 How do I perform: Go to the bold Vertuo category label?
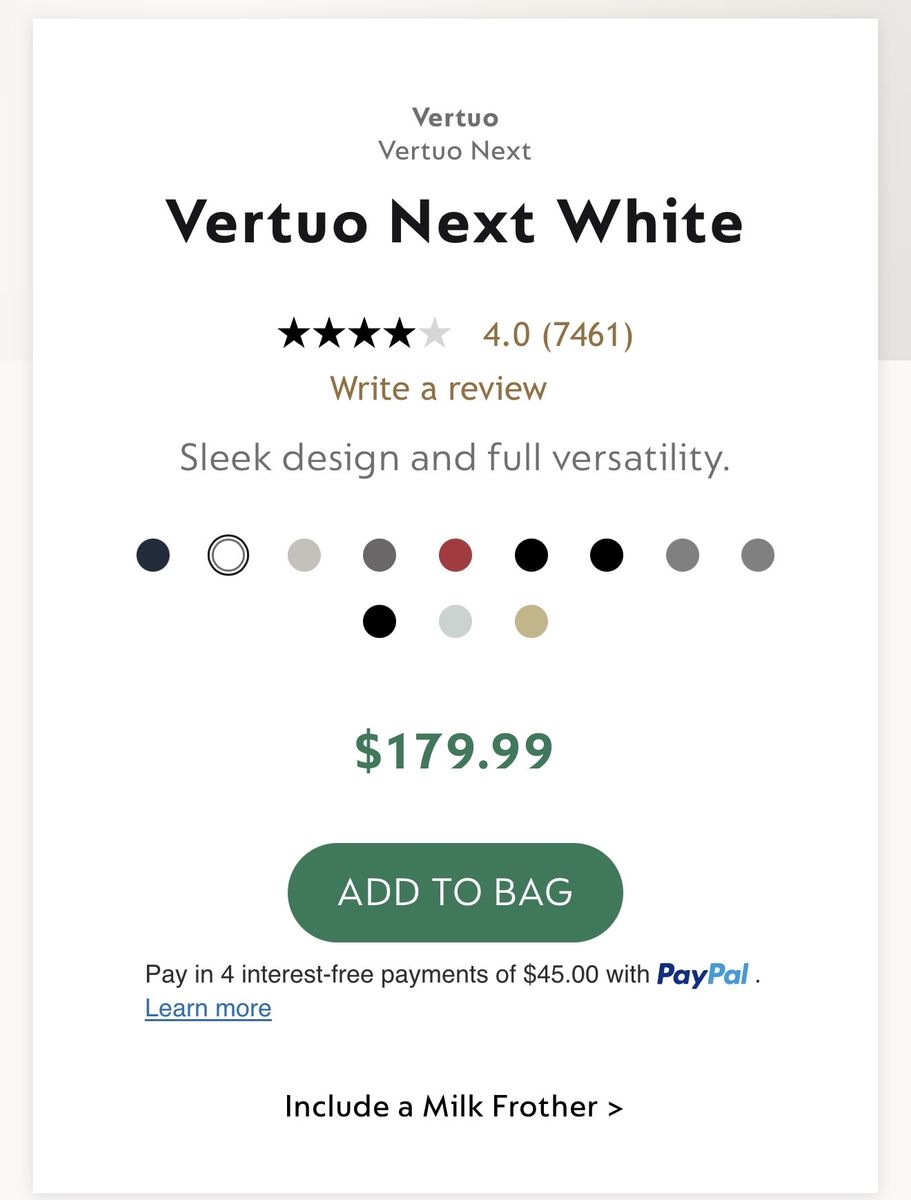coord(455,118)
